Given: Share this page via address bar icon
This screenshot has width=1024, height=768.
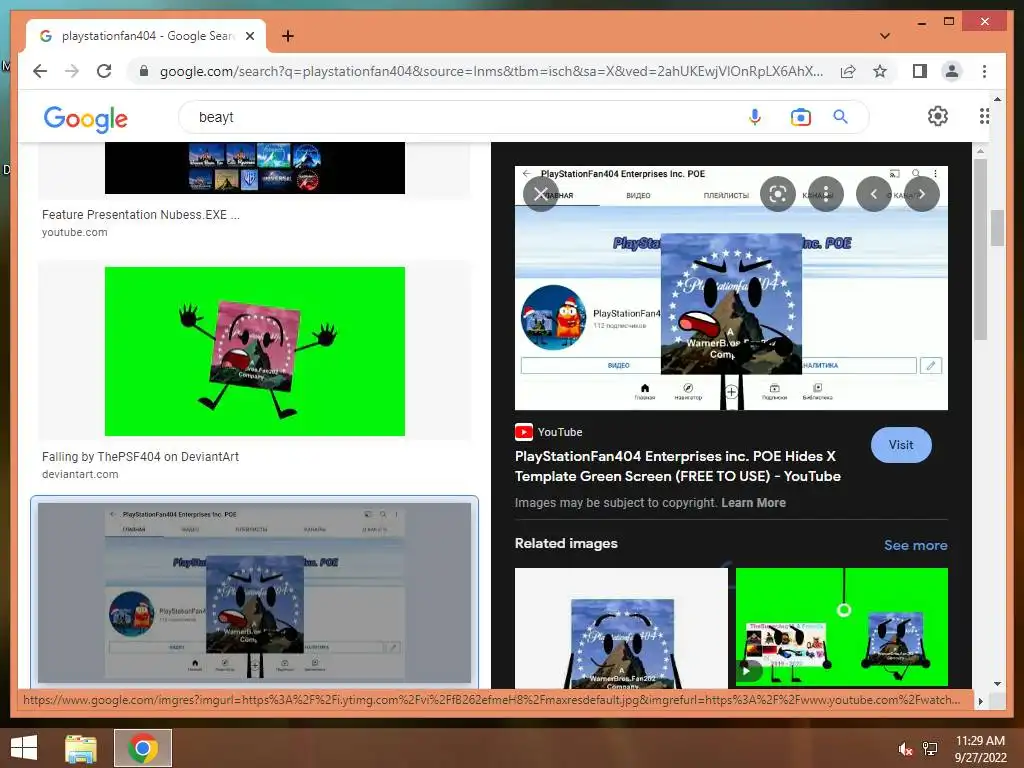Looking at the screenshot, I should (848, 71).
